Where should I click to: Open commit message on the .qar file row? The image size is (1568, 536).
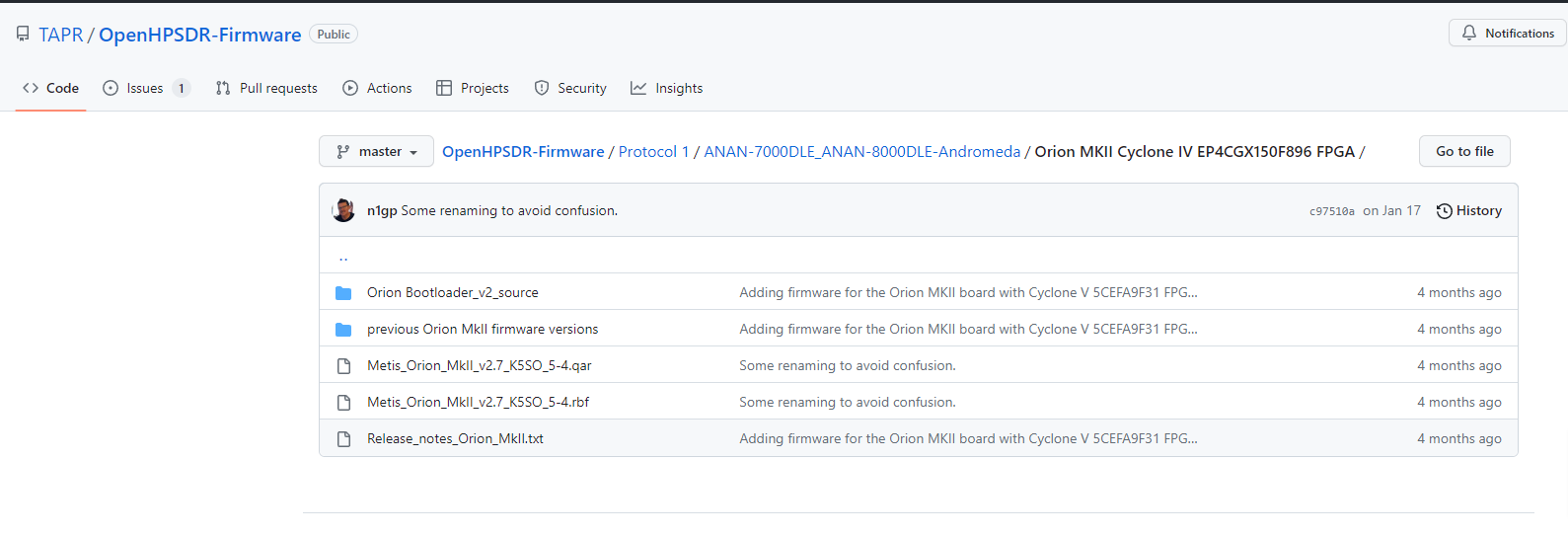[848, 365]
